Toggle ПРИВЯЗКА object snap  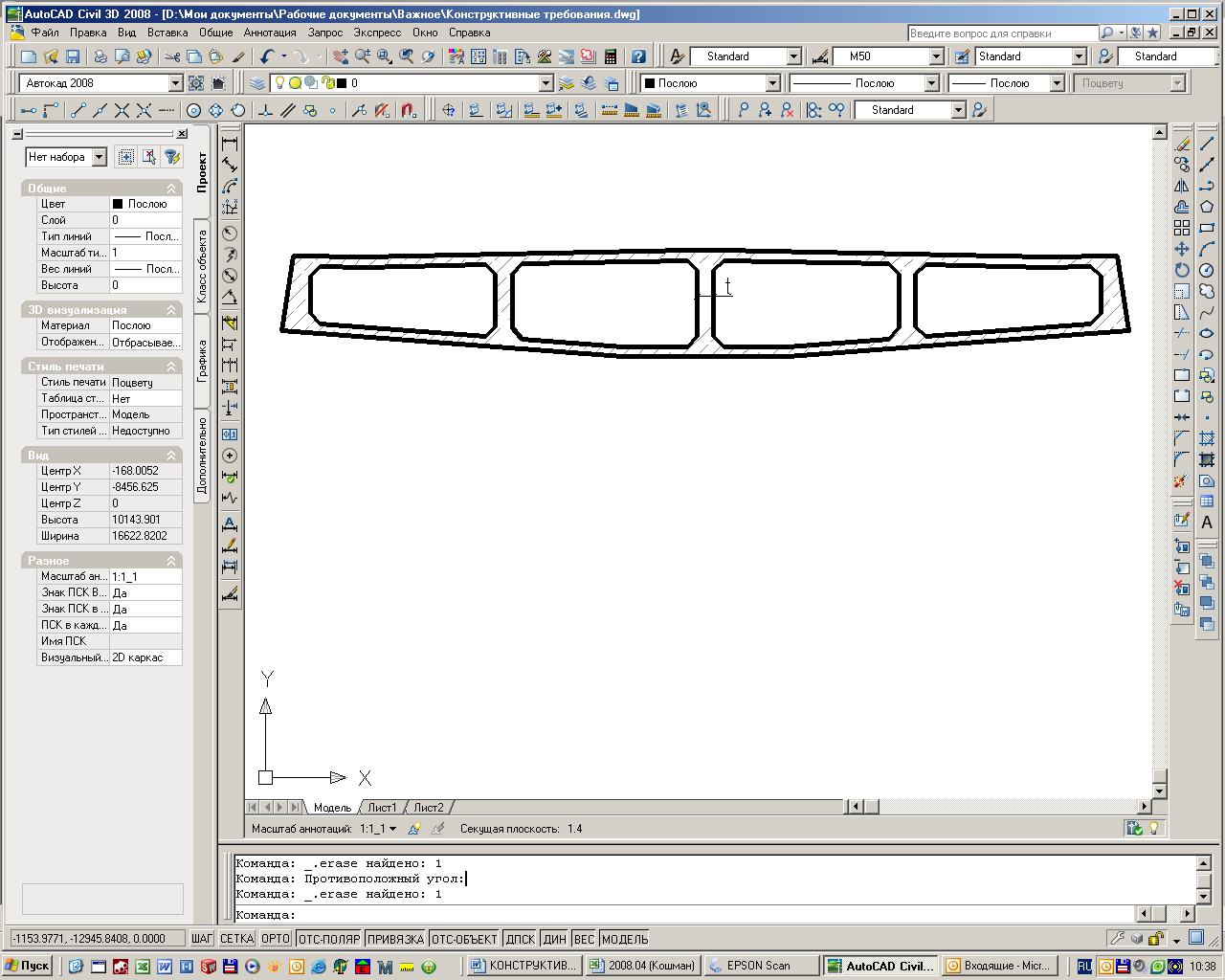395,939
